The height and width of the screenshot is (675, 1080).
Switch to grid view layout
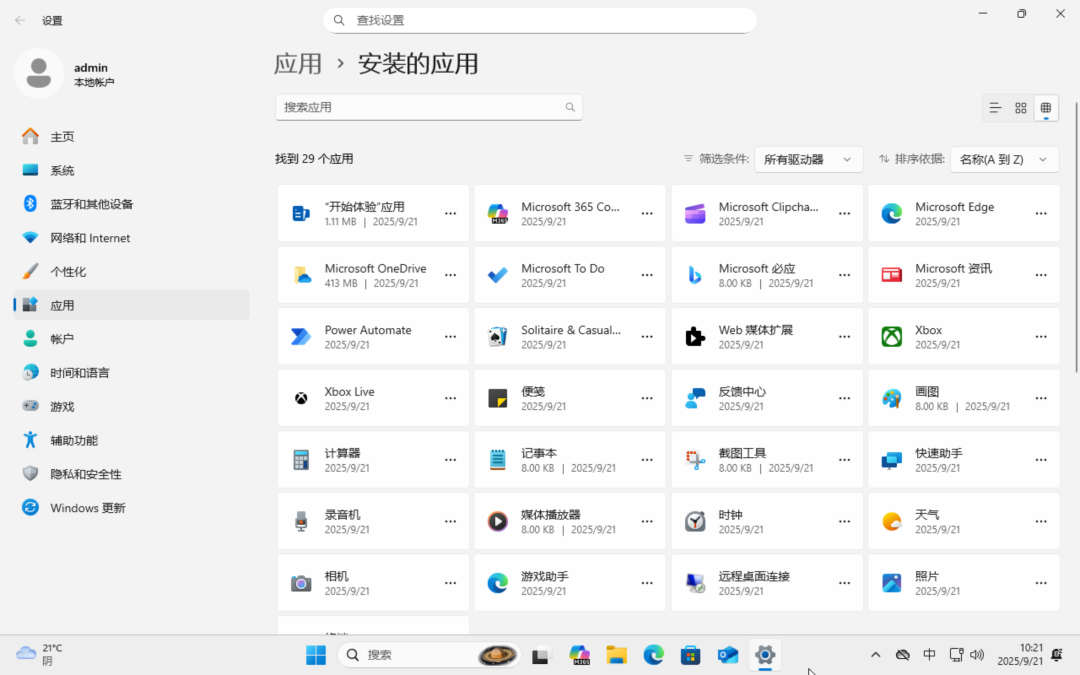tap(1021, 108)
